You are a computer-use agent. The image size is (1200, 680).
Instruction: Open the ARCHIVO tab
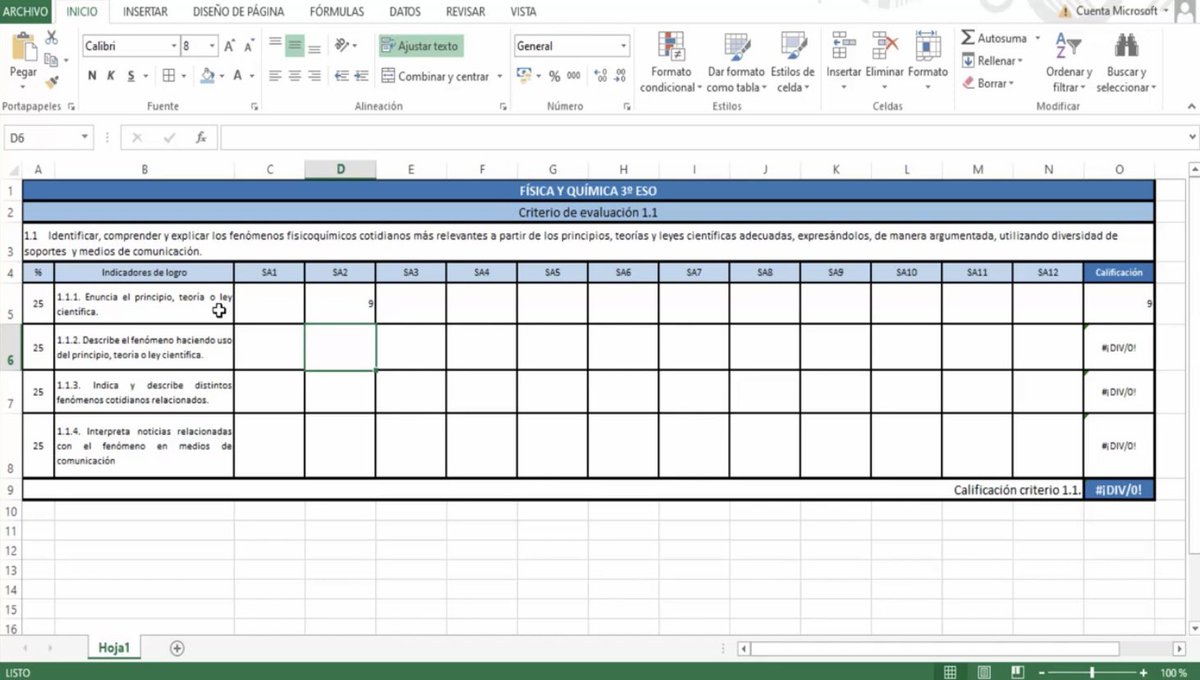point(25,12)
